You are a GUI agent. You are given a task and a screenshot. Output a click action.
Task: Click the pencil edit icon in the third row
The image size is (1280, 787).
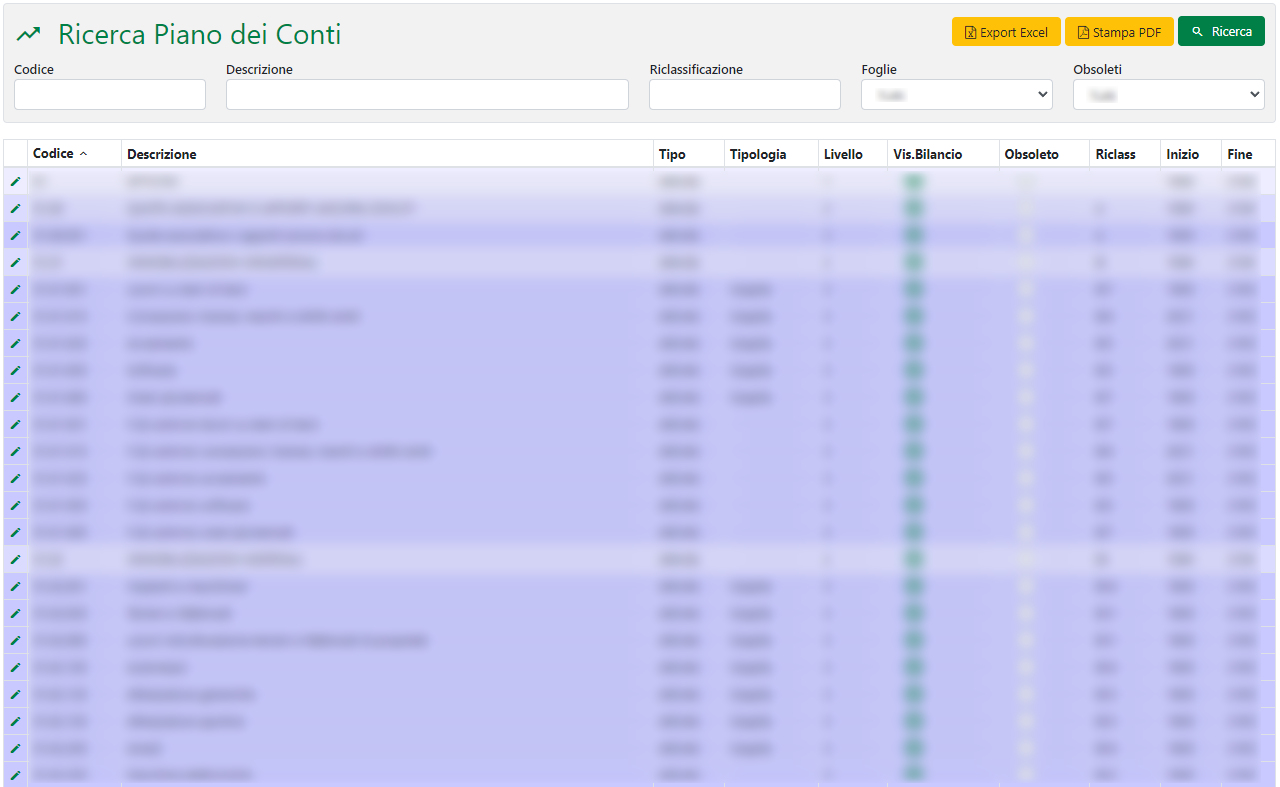click(15, 236)
